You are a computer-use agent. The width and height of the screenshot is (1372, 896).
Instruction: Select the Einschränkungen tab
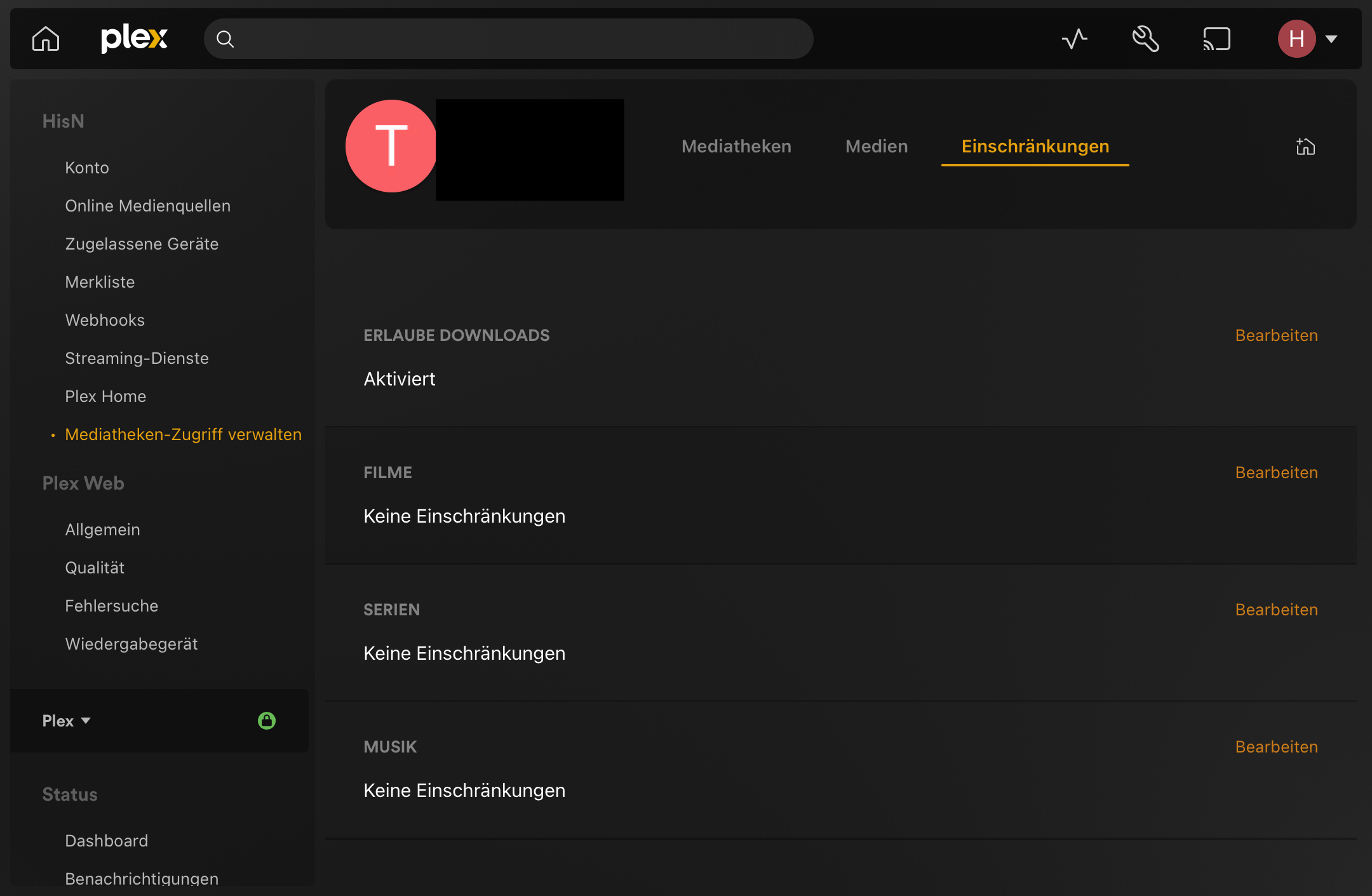[x=1035, y=146]
